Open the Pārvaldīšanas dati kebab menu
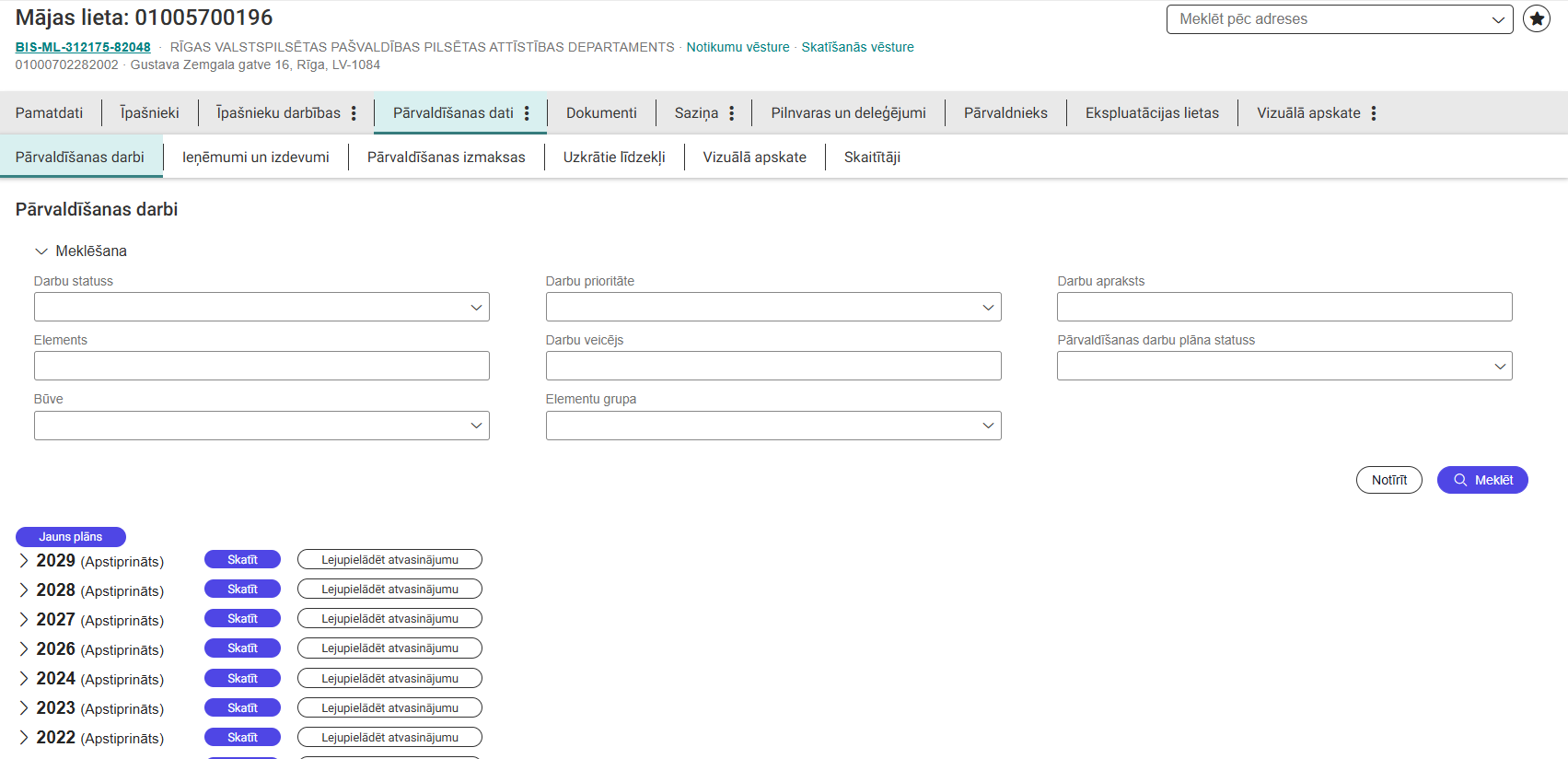The width and height of the screenshot is (1568, 759). click(527, 113)
